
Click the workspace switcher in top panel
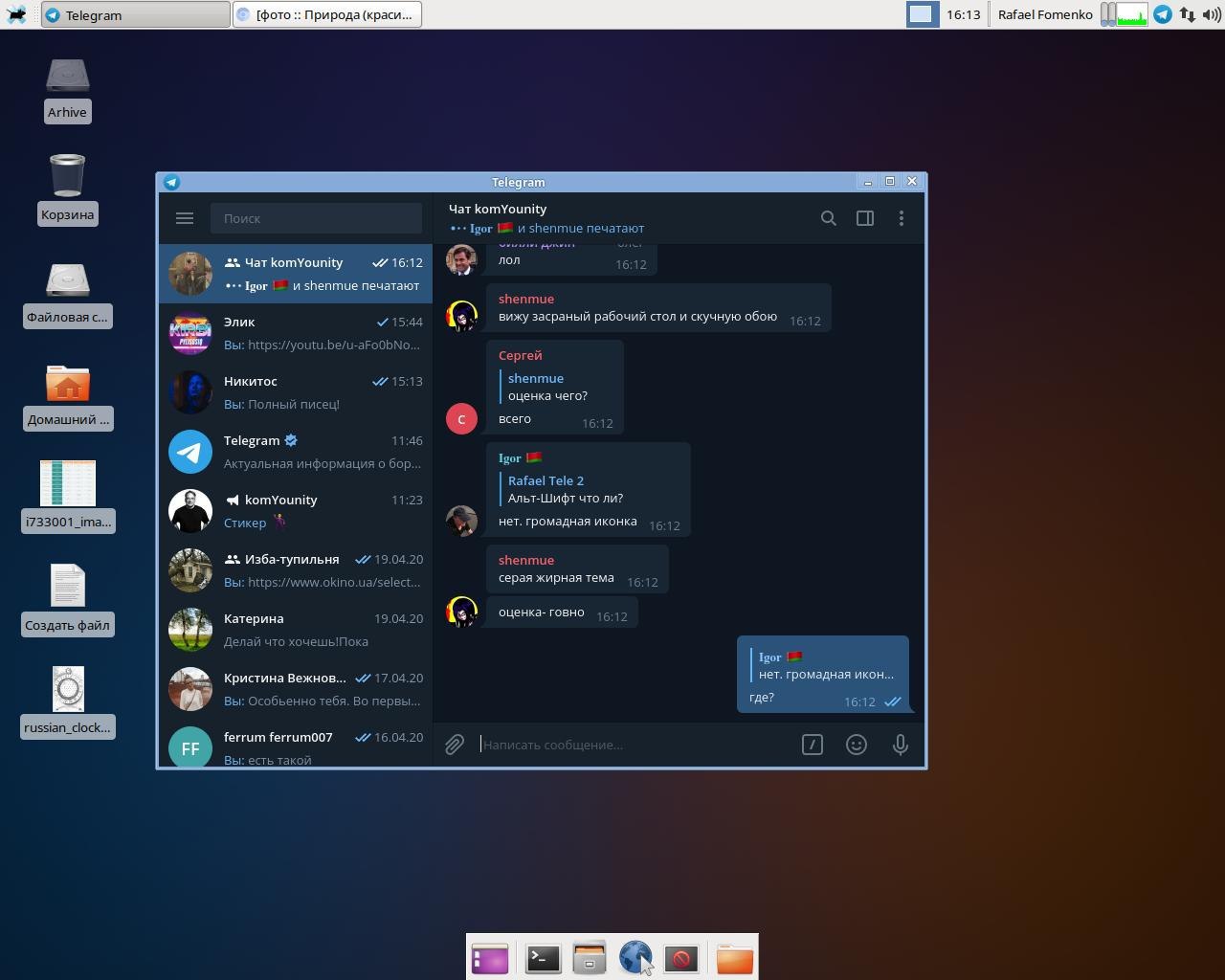click(x=923, y=14)
